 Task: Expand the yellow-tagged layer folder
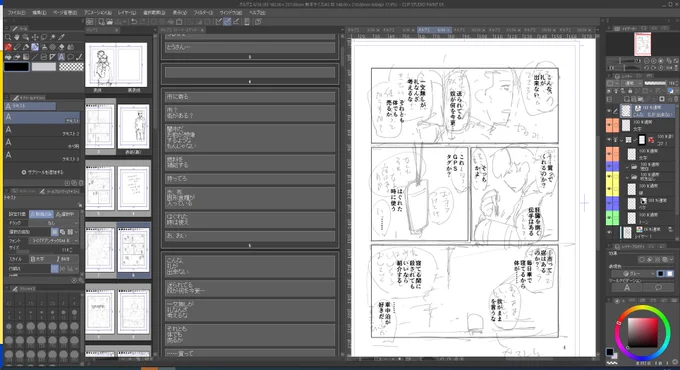tap(627, 177)
